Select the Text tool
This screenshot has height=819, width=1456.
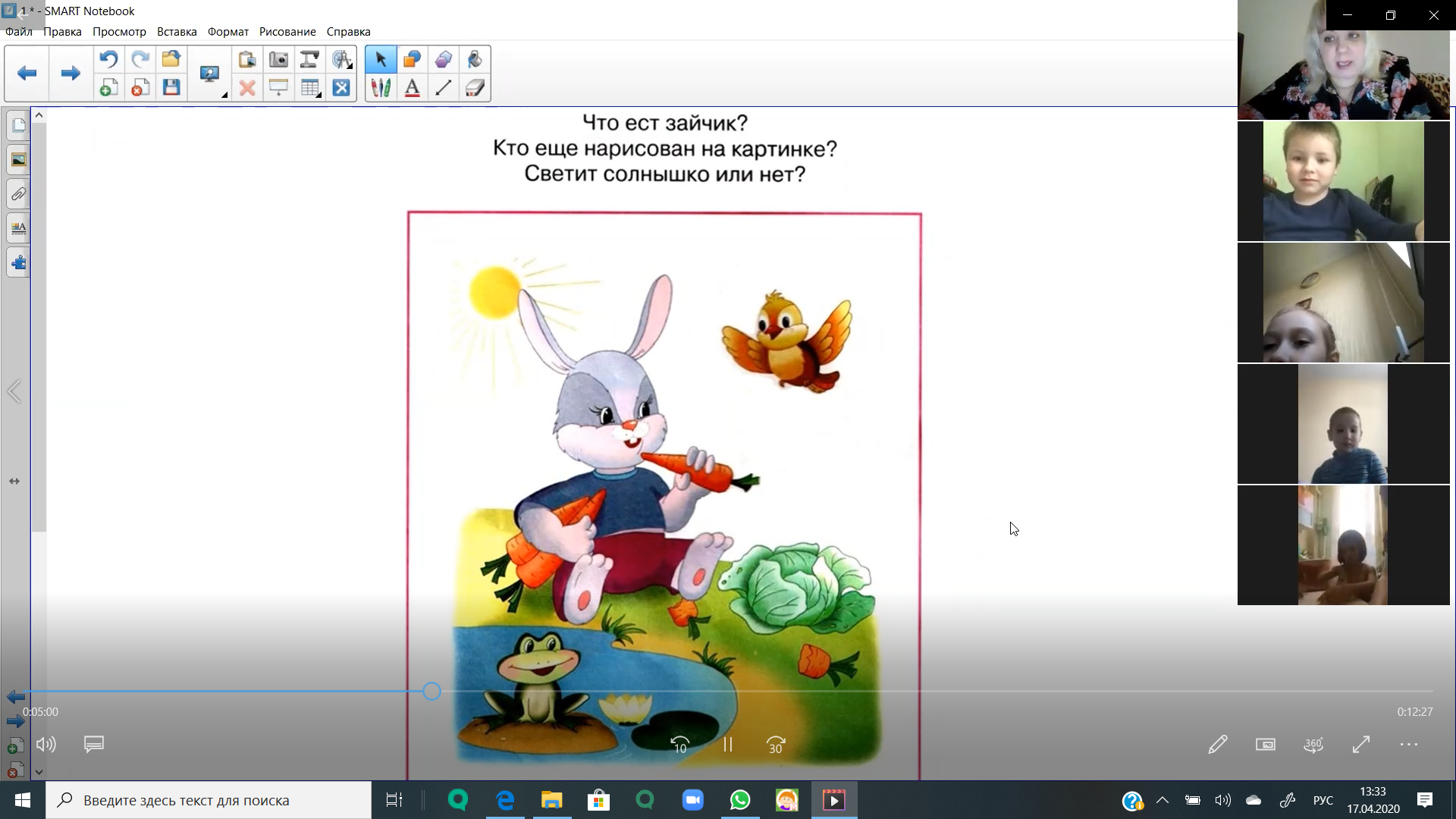(x=413, y=88)
